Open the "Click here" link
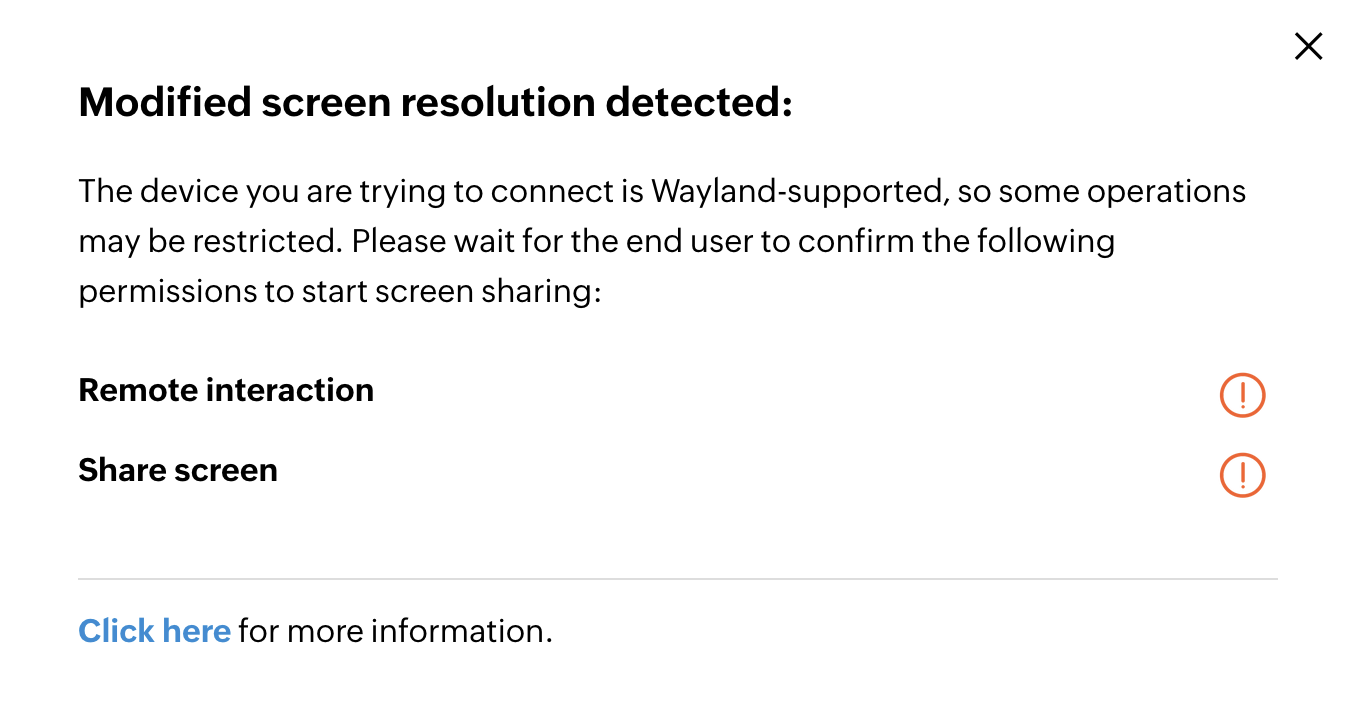This screenshot has width=1356, height=716. click(x=154, y=631)
